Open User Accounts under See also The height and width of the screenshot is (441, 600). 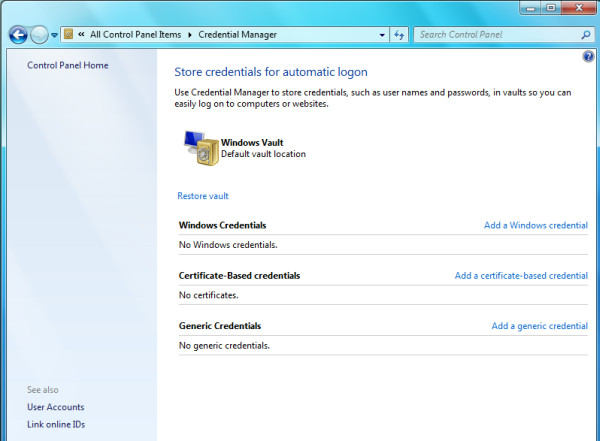click(55, 407)
